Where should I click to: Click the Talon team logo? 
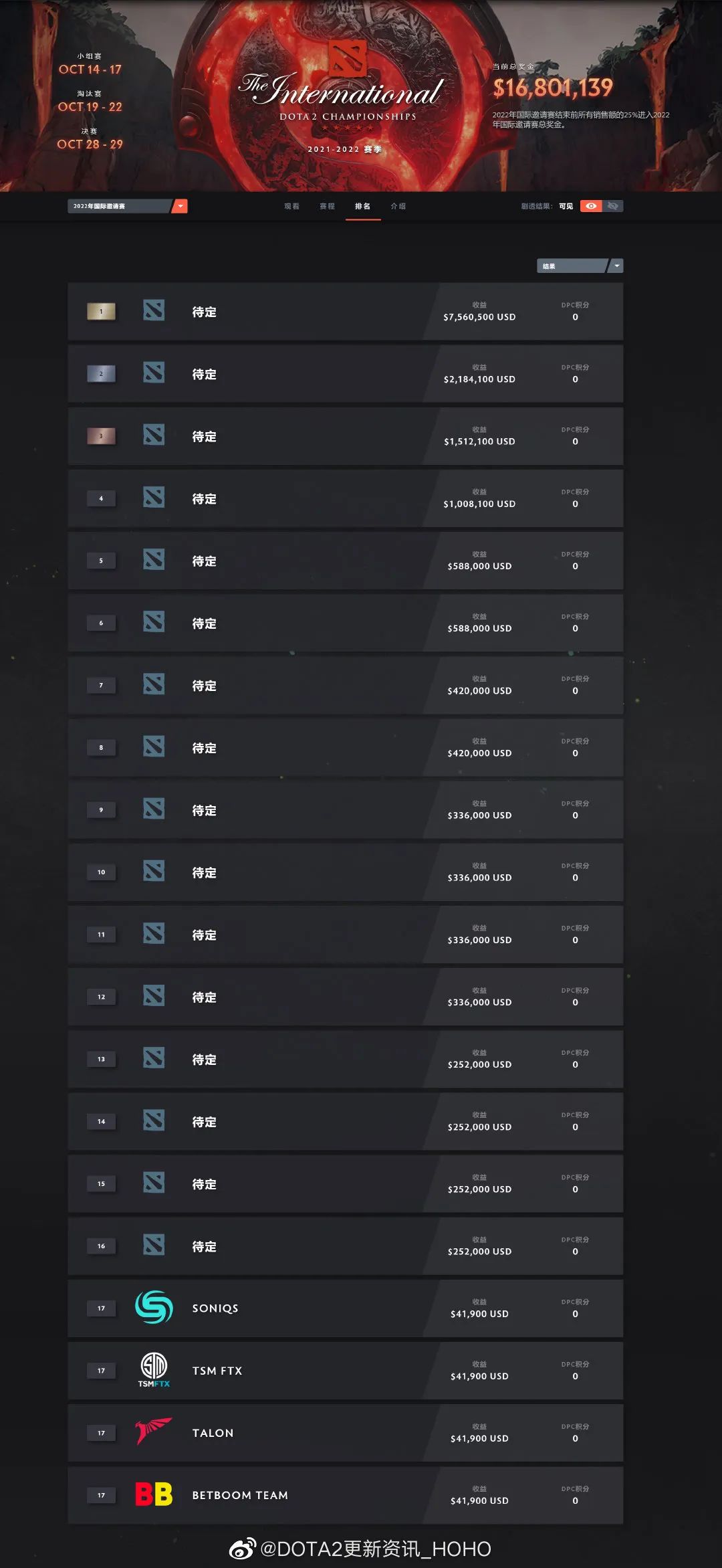(154, 1432)
